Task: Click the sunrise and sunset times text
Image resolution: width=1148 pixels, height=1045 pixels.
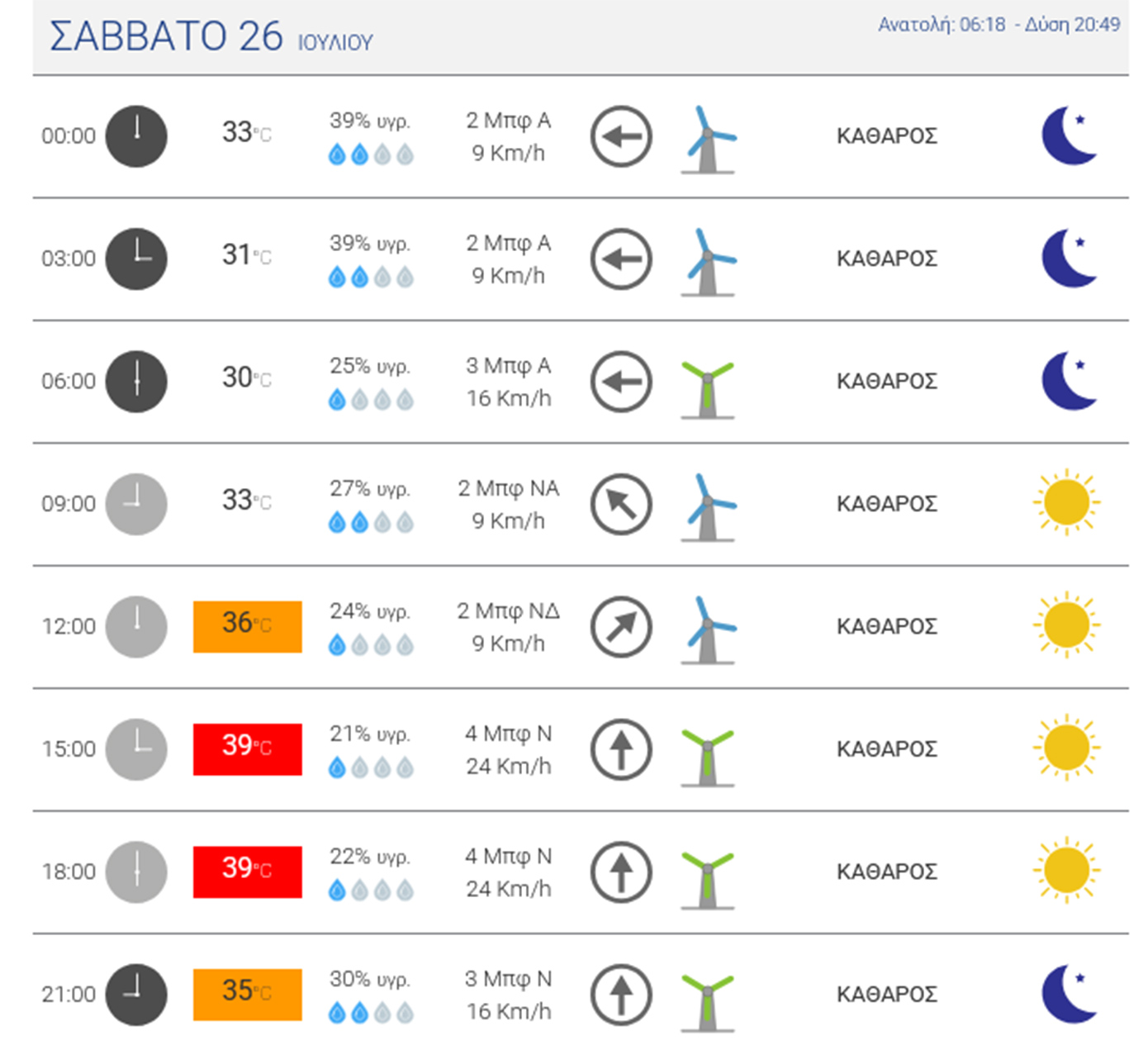Action: (x=999, y=25)
